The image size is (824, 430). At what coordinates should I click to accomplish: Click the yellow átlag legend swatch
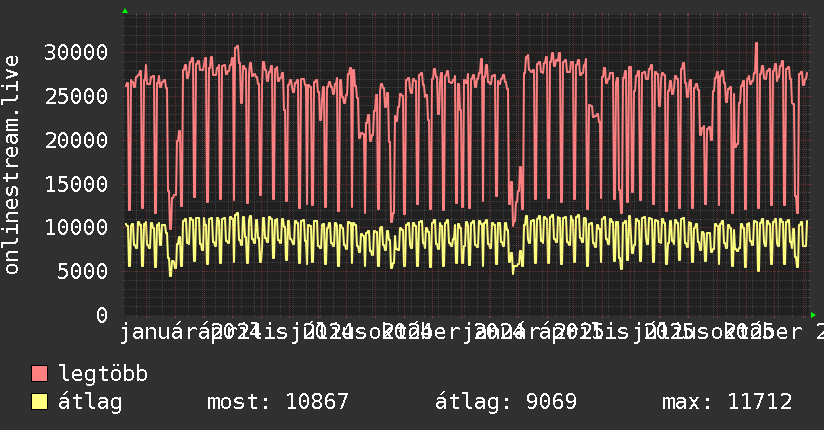coord(40,402)
